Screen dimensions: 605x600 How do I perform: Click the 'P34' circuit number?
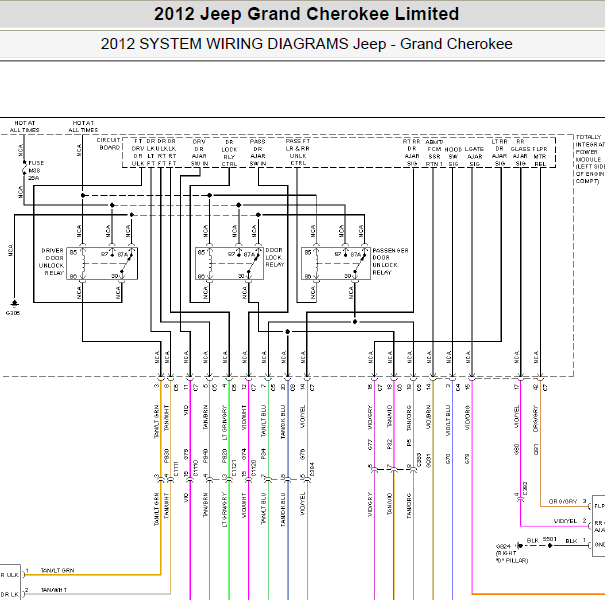point(264,454)
